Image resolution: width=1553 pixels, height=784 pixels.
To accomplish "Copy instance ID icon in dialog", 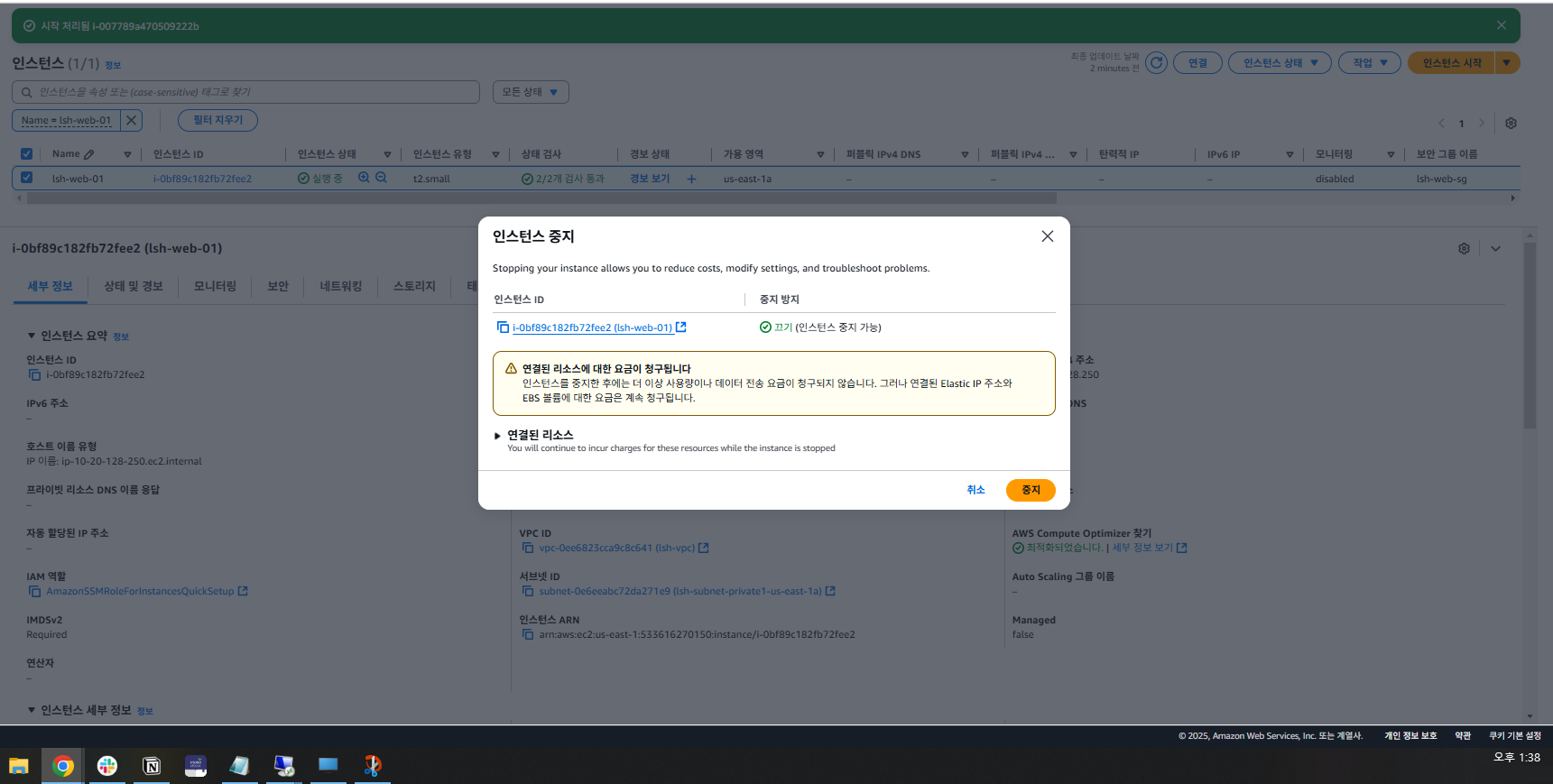I will [503, 327].
